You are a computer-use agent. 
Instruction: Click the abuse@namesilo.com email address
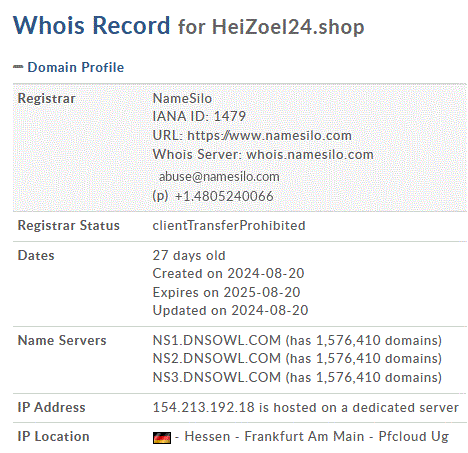coord(219,176)
